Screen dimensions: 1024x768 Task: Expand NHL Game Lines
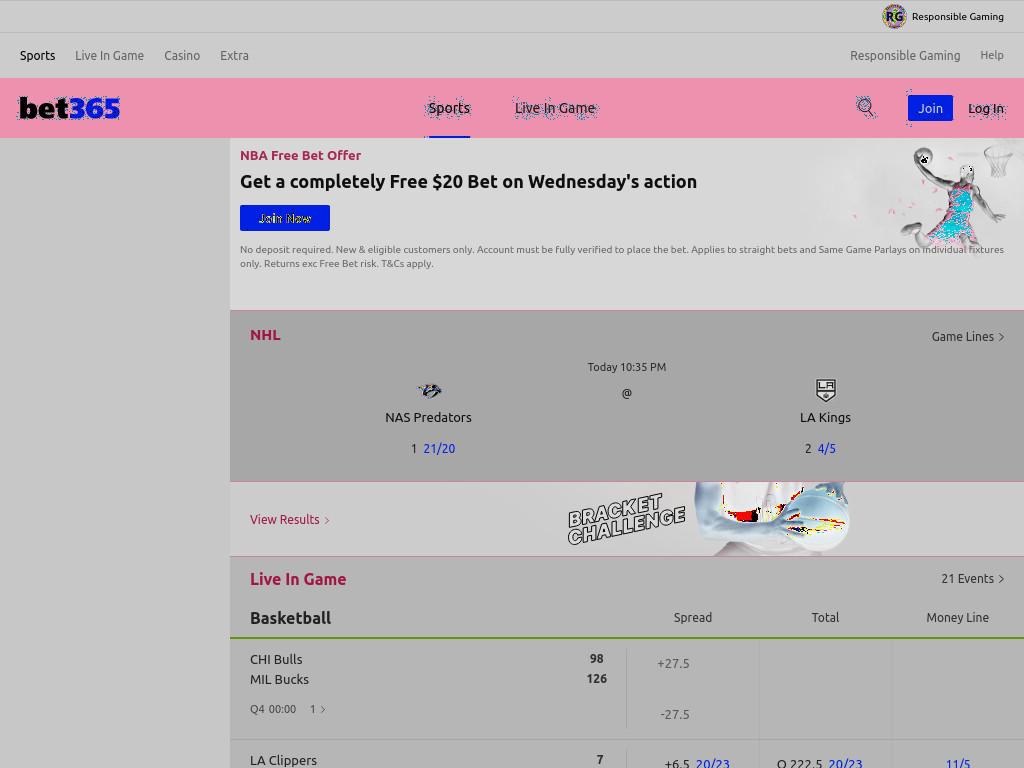(967, 336)
